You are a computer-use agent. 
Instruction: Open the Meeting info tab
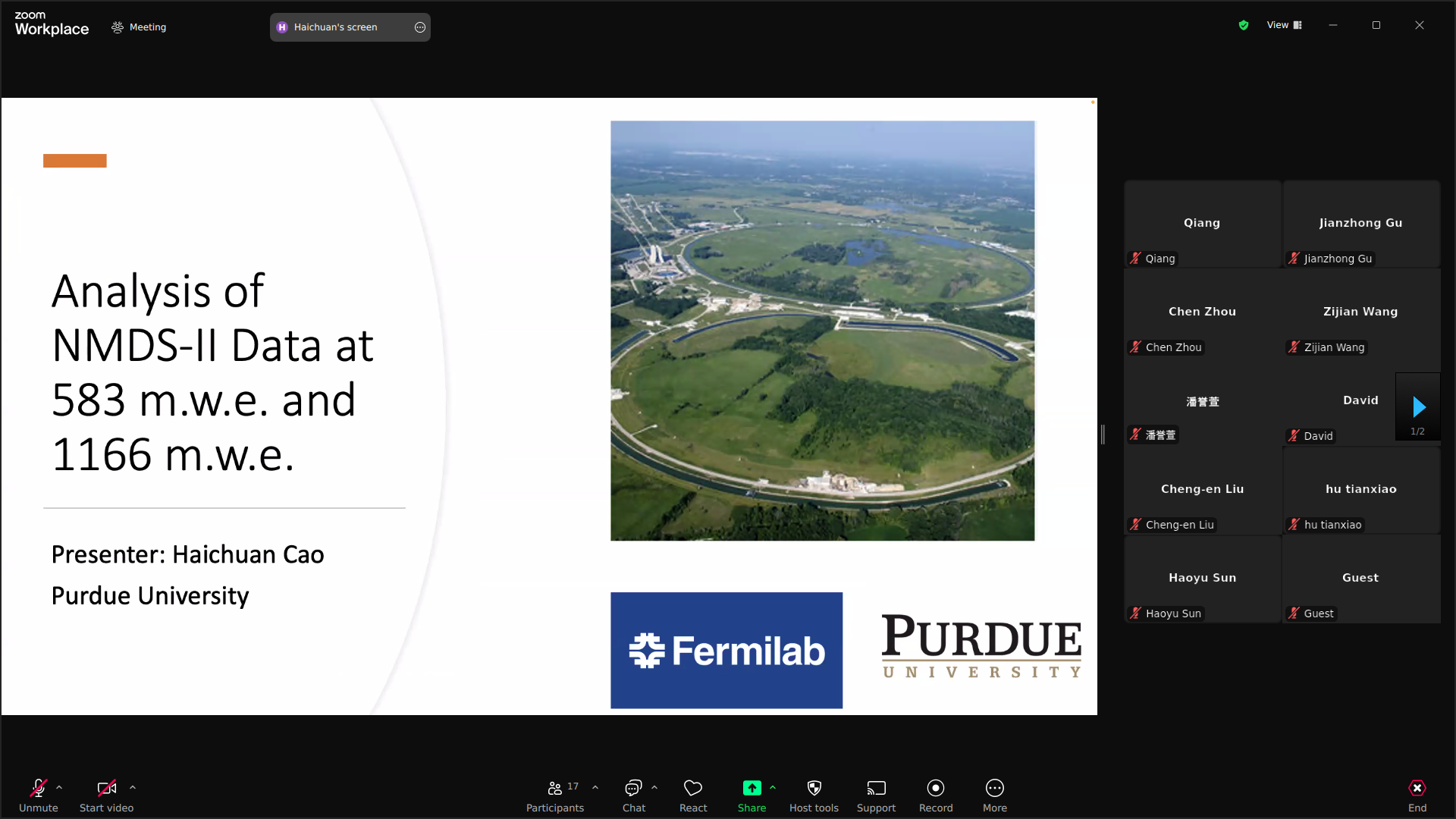click(139, 27)
